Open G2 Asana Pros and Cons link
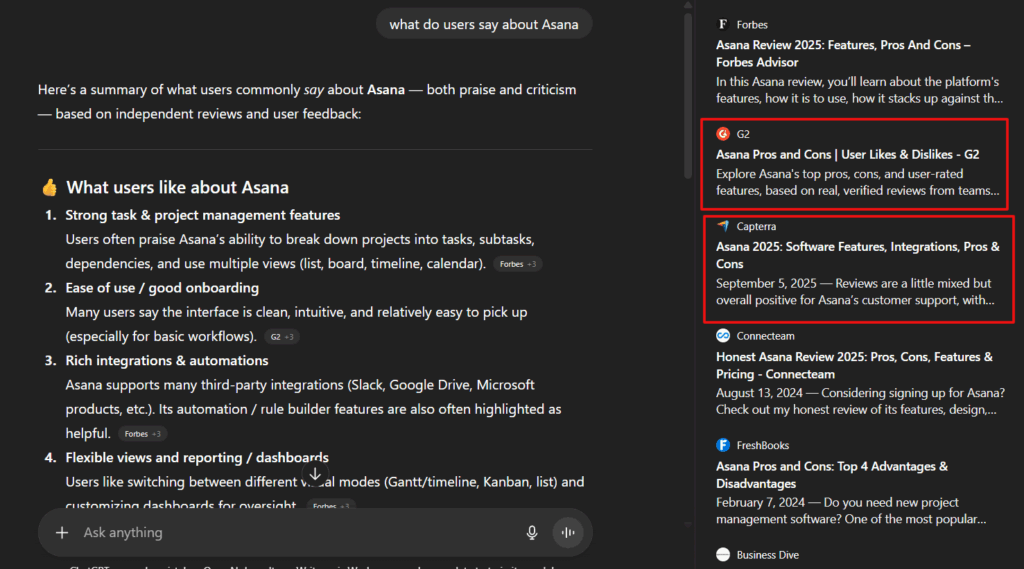Screen dimensions: 1024x569 pyautogui.click(x=847, y=154)
